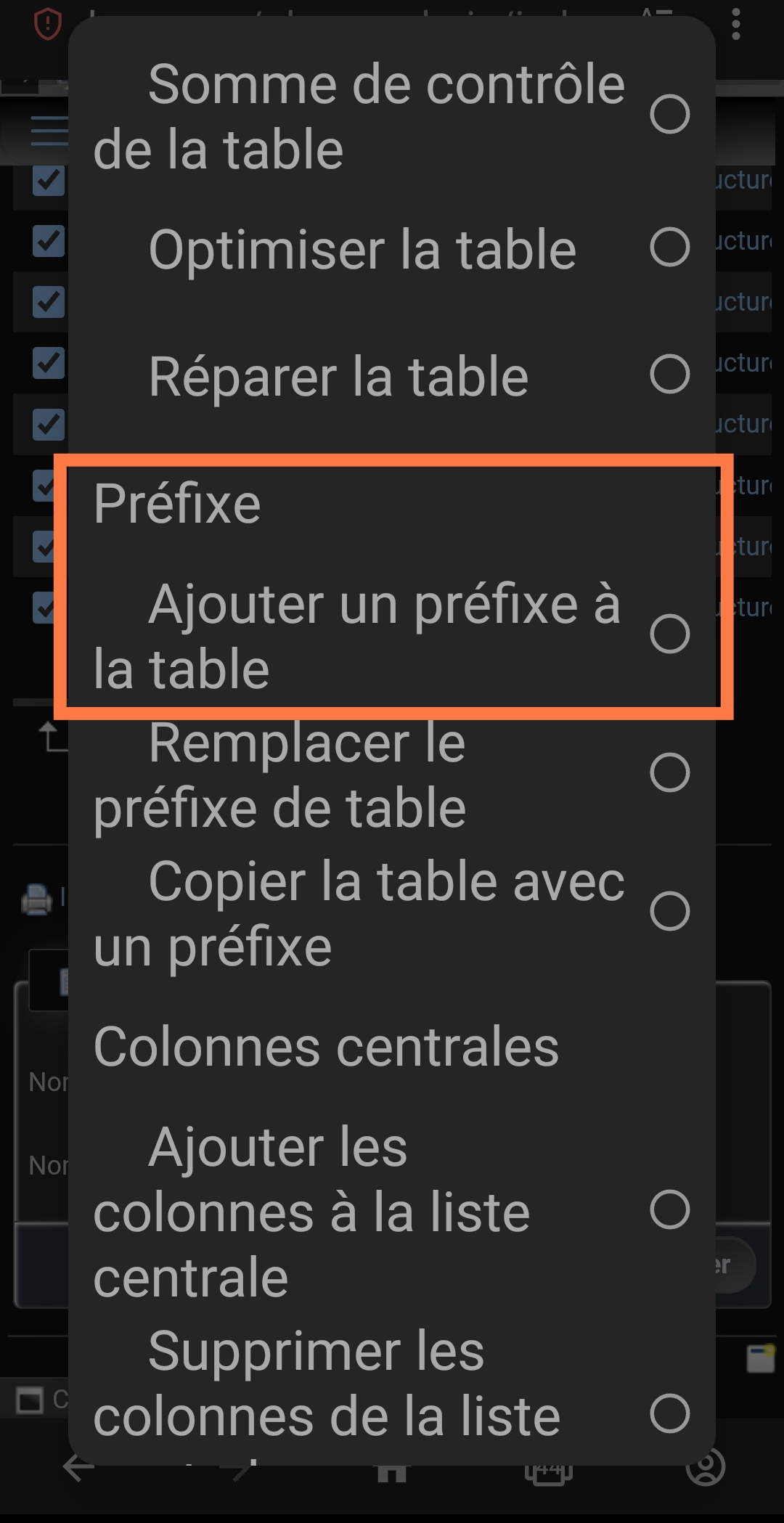This screenshot has width=784, height=1523.
Task: Go back with the browser back arrow
Action: (x=78, y=1468)
